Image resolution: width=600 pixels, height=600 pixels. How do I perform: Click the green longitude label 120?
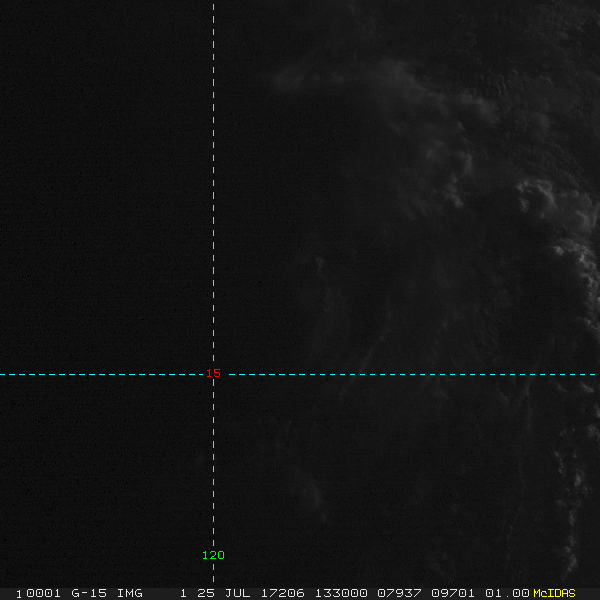[x=213, y=555]
